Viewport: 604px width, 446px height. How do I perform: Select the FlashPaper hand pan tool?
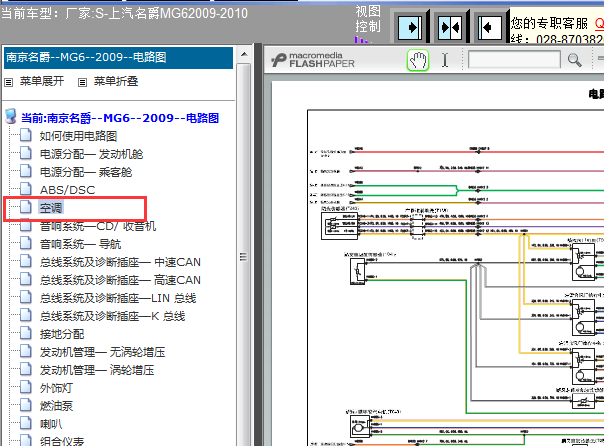pos(418,60)
